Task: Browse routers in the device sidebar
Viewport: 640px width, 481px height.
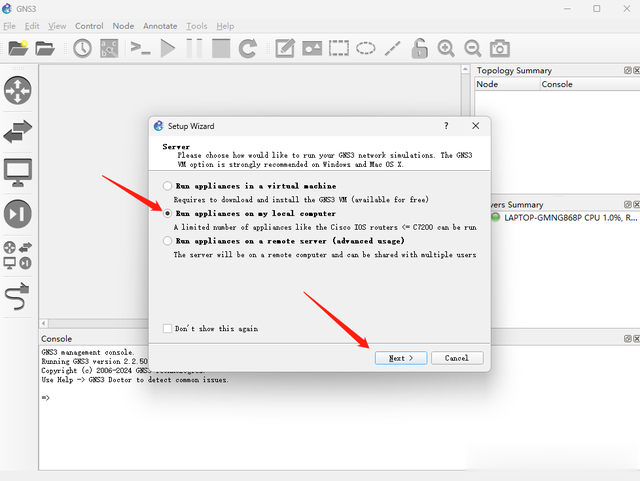Action: pyautogui.click(x=18, y=90)
